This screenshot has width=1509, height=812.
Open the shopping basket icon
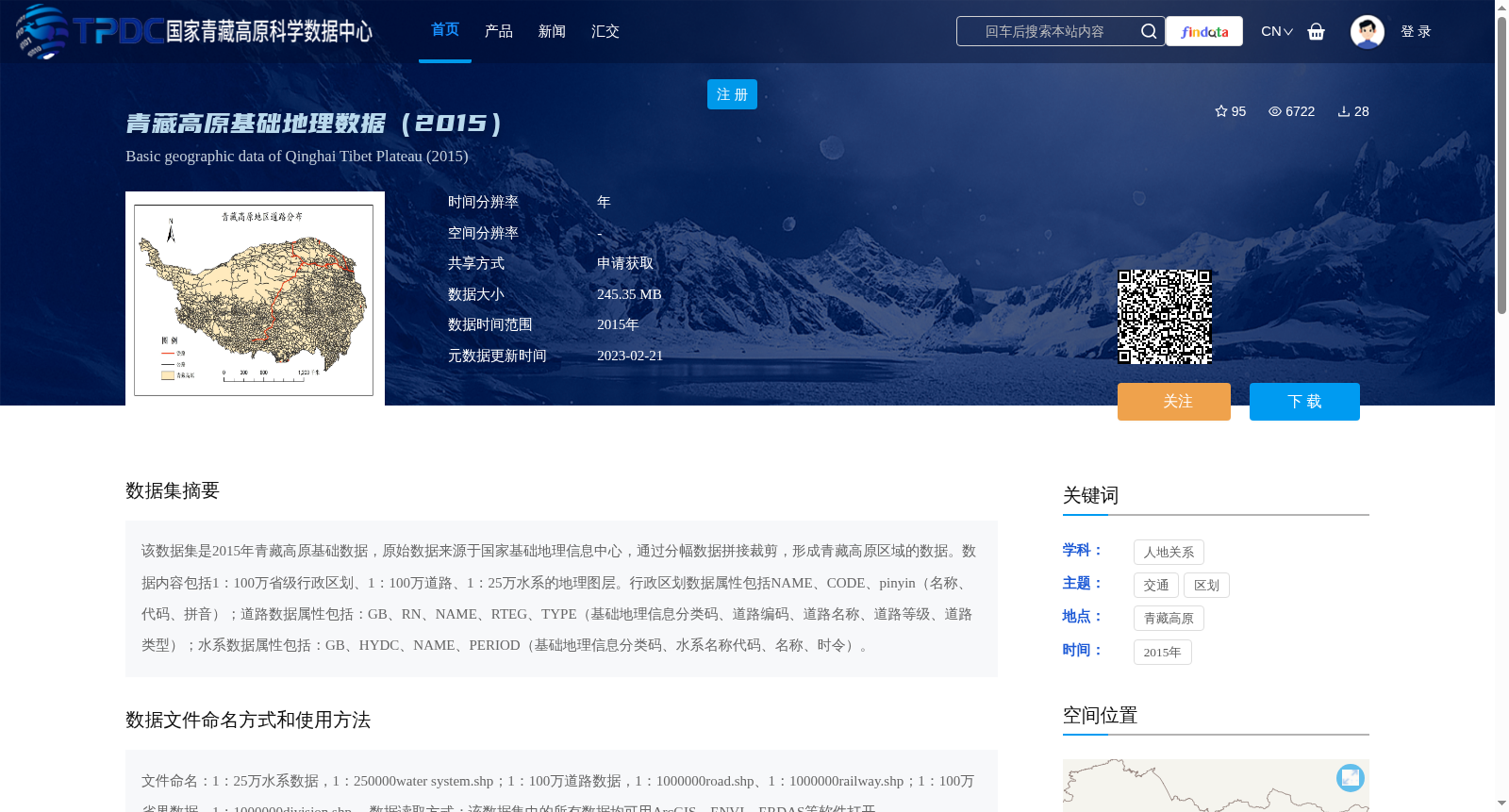pyautogui.click(x=1317, y=31)
